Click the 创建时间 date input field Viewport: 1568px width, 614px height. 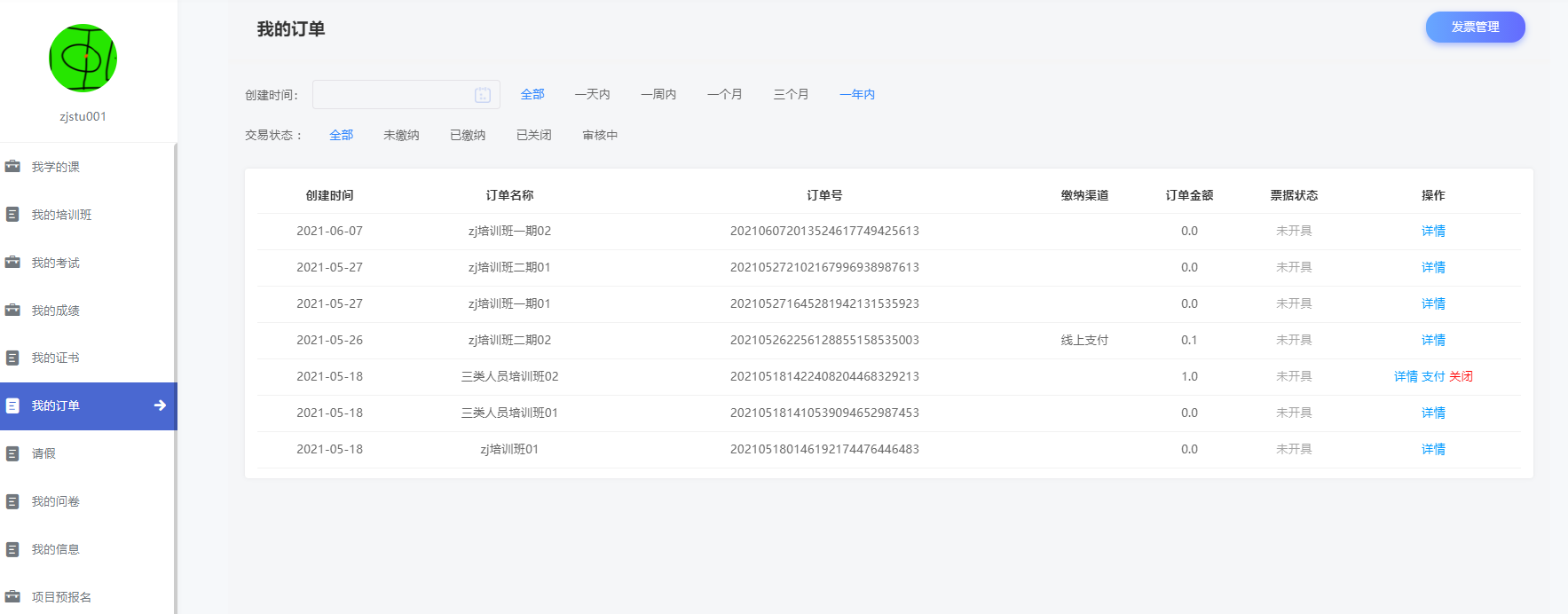click(x=392, y=95)
